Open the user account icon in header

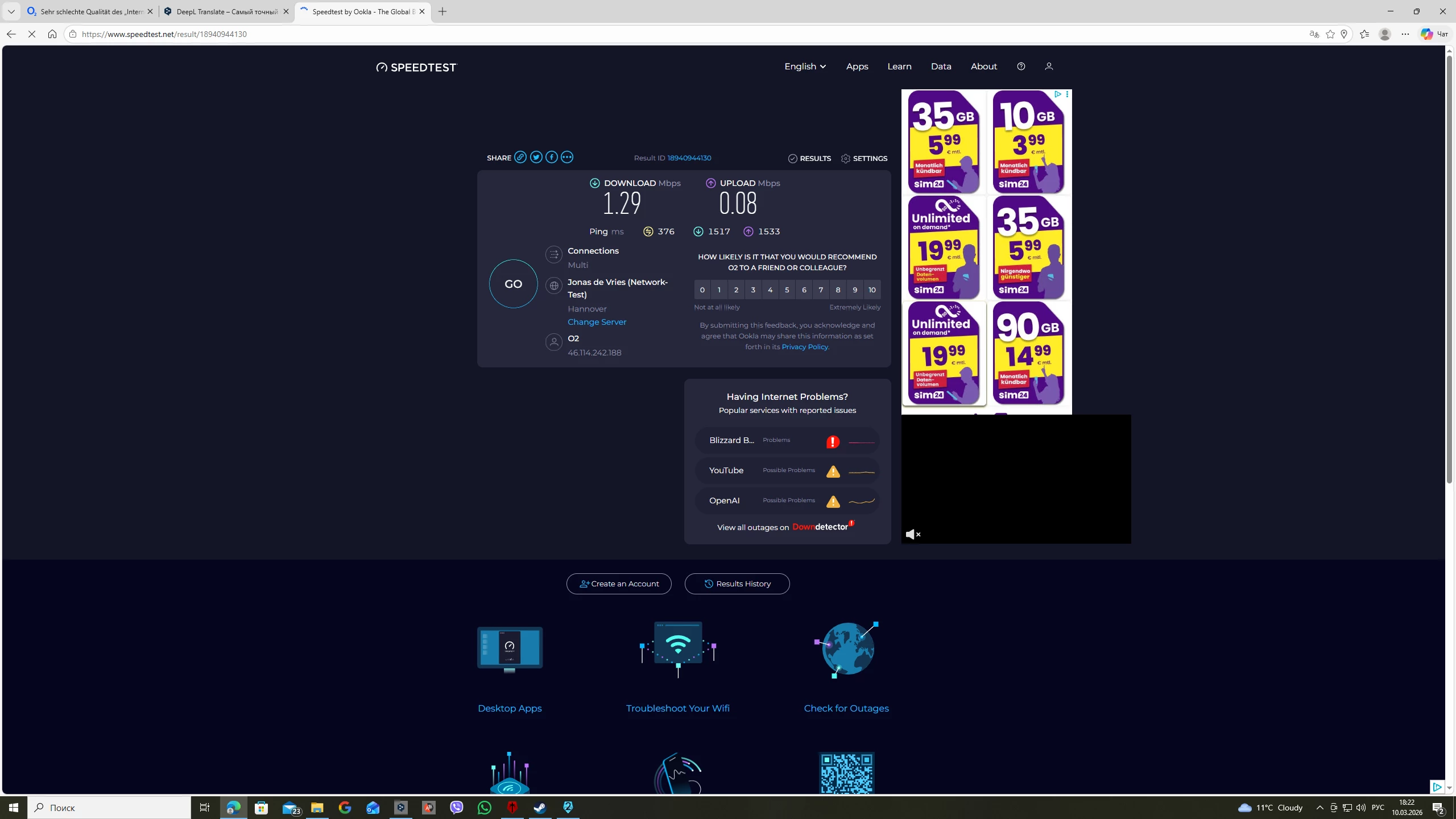click(x=1049, y=67)
